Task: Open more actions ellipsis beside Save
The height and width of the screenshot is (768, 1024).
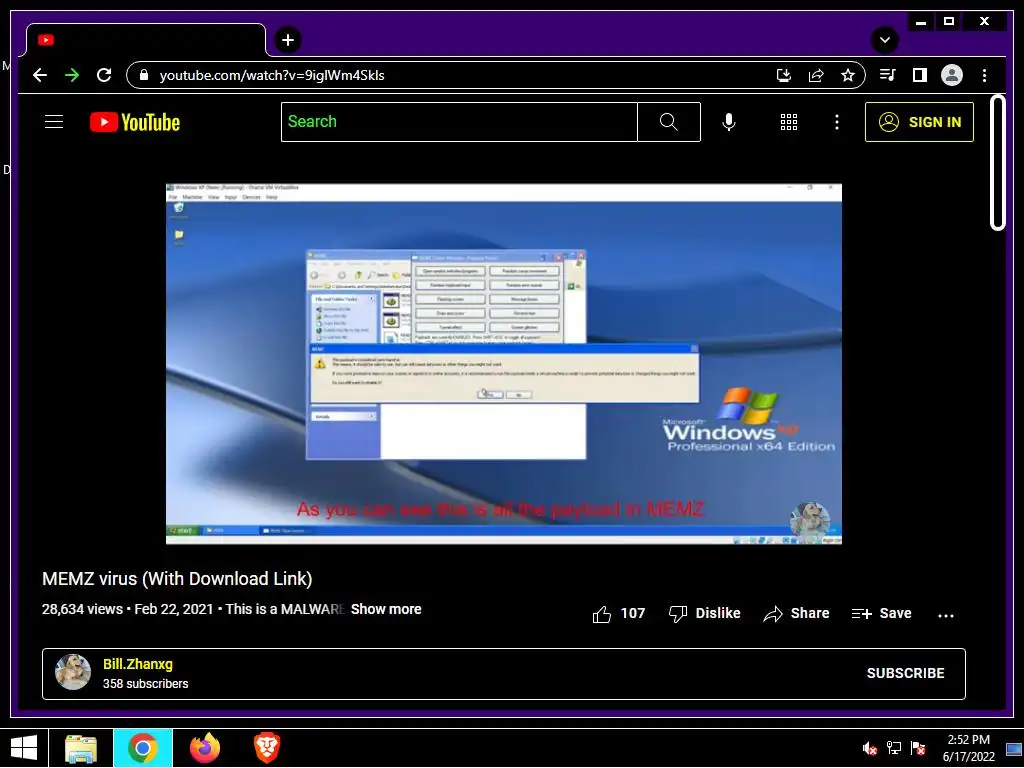Action: tap(946, 615)
